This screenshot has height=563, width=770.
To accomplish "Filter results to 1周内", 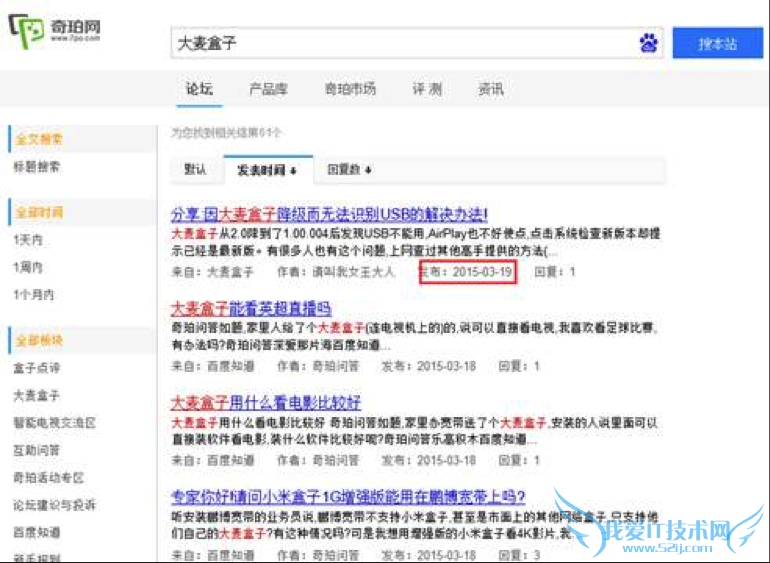I will [x=28, y=267].
